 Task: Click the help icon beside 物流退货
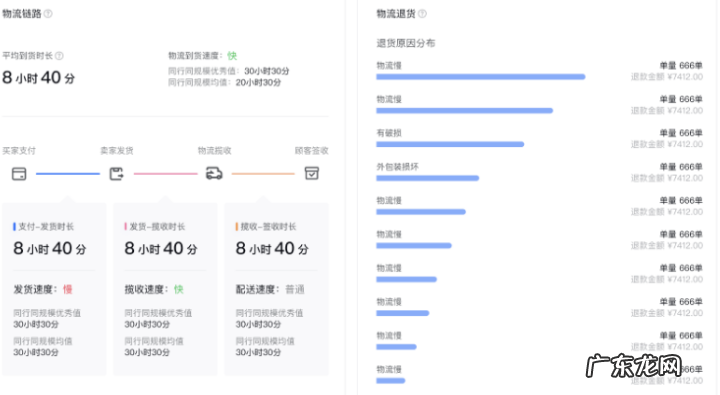422,14
